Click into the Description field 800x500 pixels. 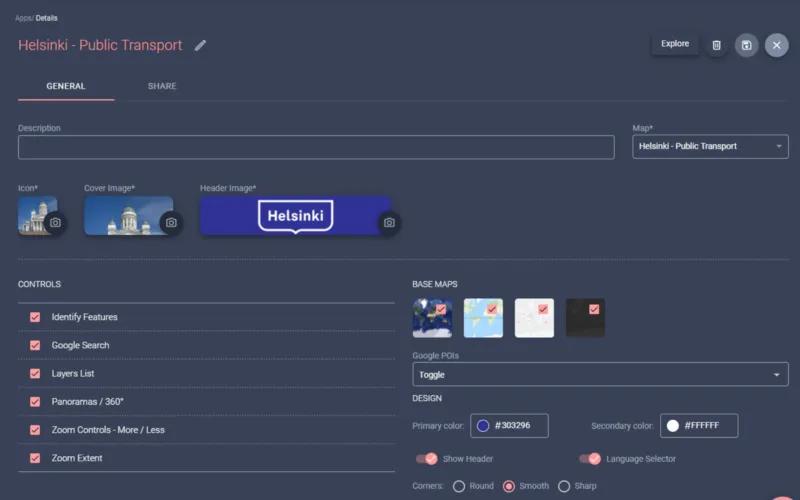316,147
